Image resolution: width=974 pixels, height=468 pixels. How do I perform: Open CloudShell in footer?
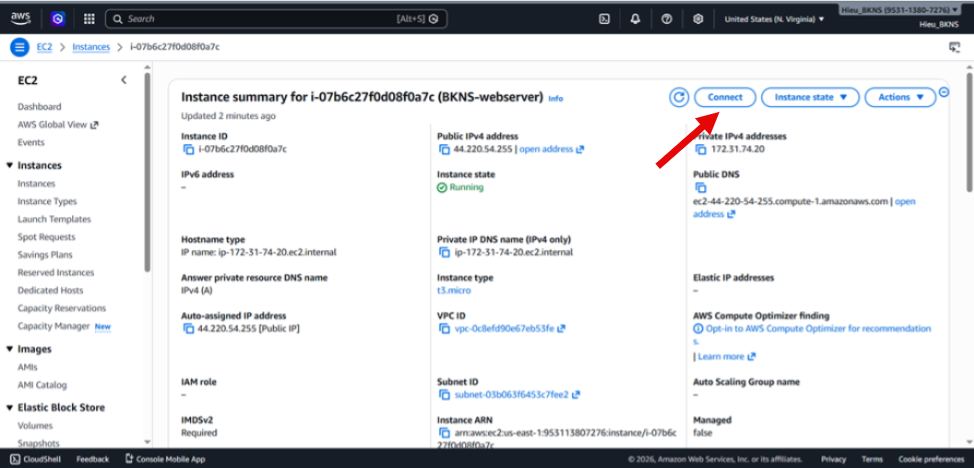point(35,459)
